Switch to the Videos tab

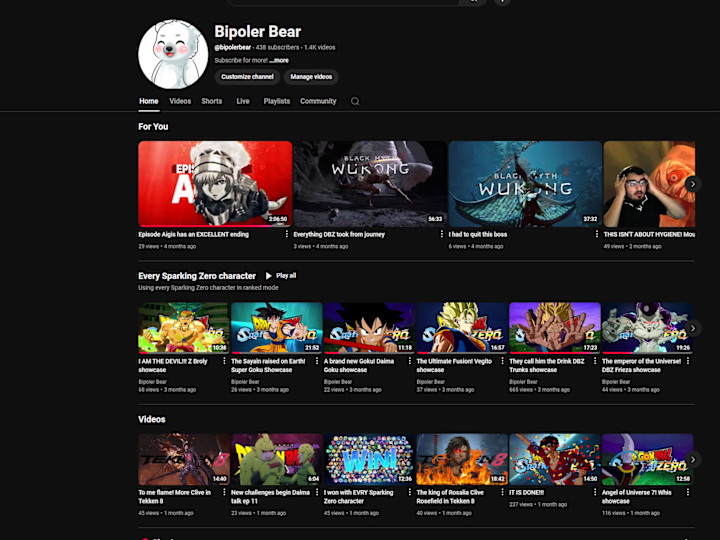coord(180,101)
